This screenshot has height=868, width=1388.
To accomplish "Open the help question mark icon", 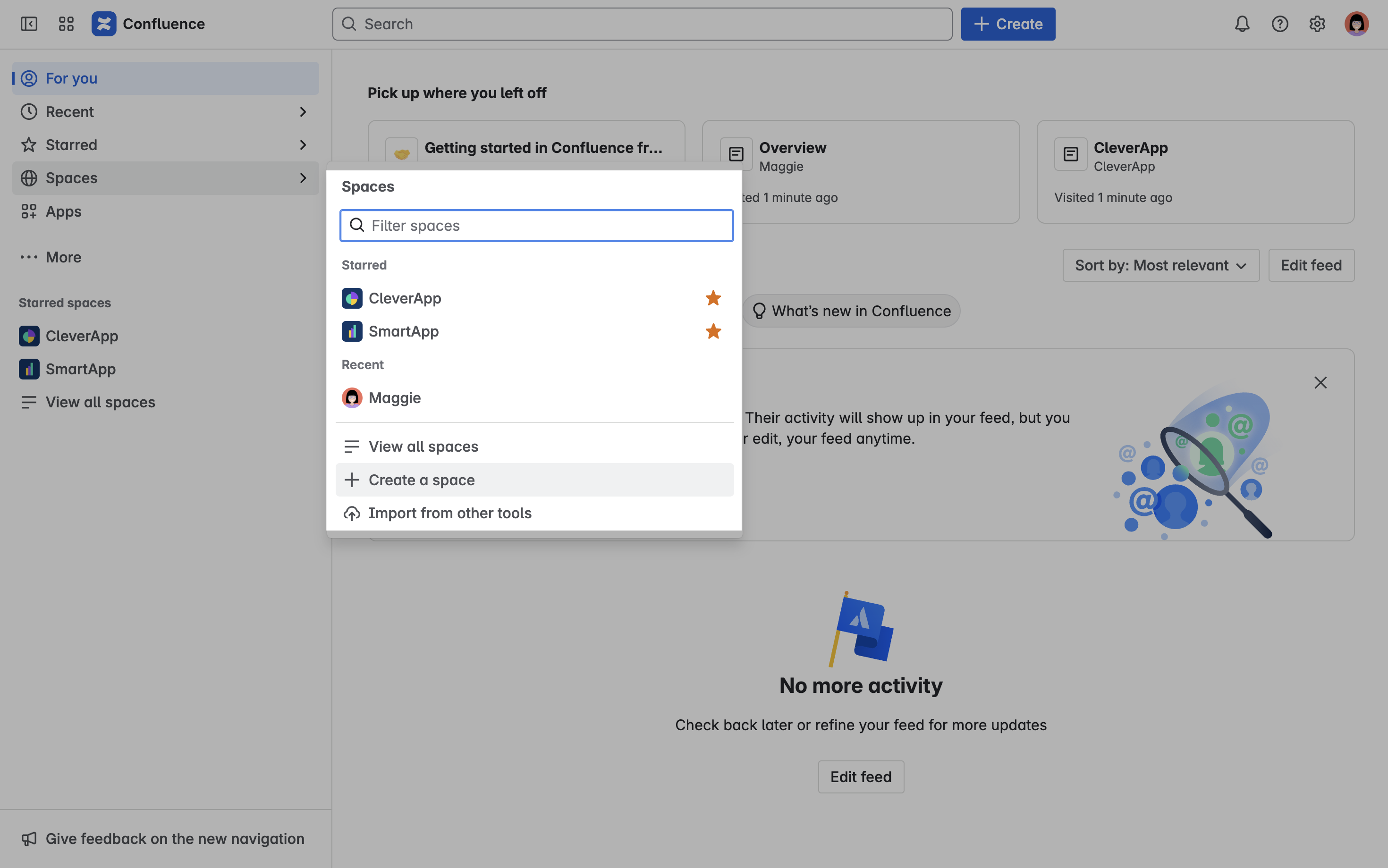I will tap(1279, 24).
